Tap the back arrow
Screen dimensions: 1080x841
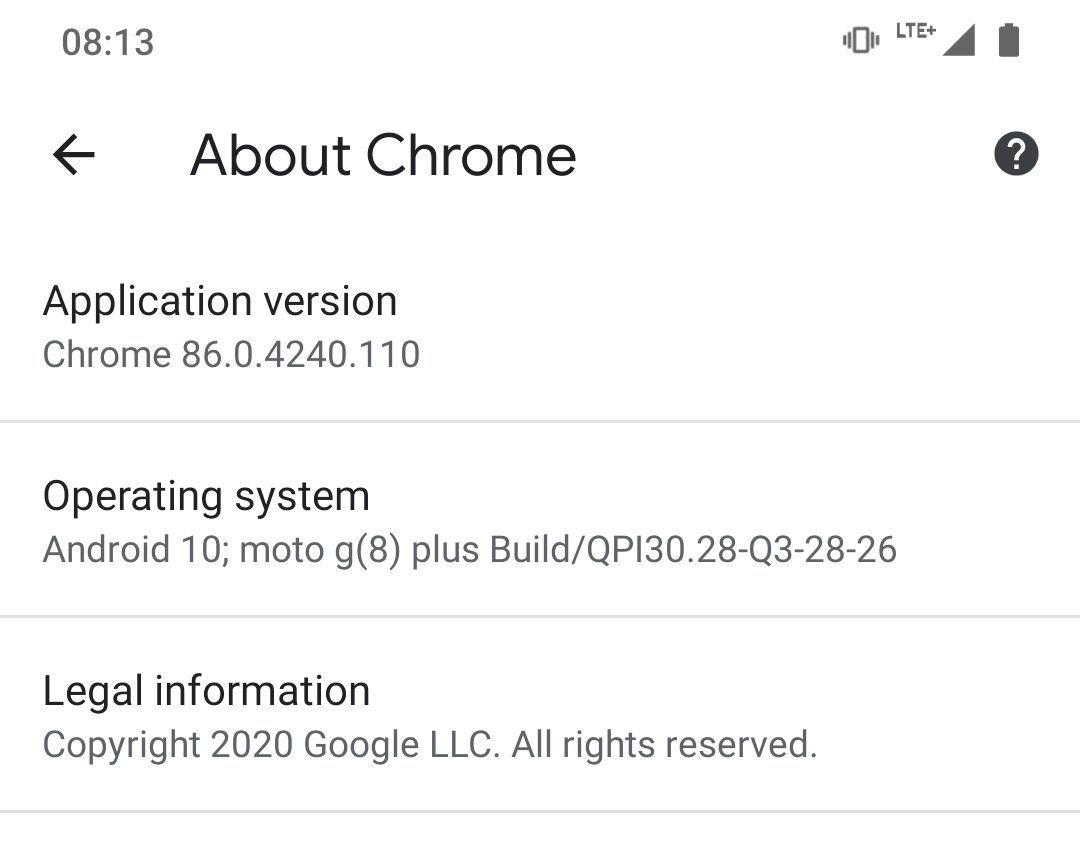click(x=74, y=155)
